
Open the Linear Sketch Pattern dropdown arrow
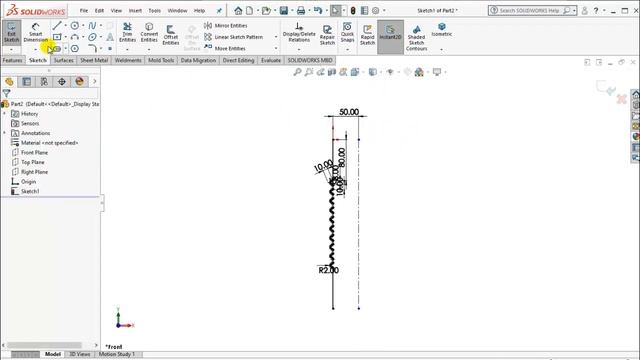tap(276, 37)
